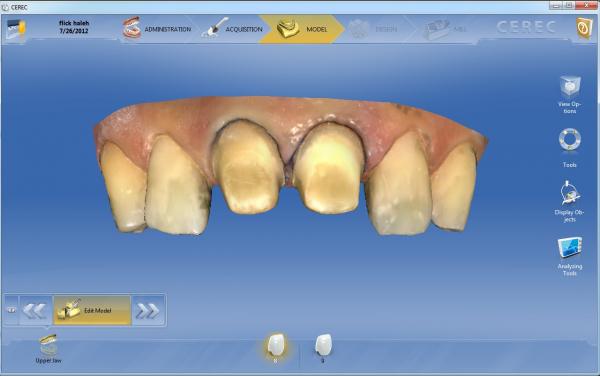Image resolution: width=600 pixels, height=376 pixels.
Task: Click the help question mark icon
Action: point(584,28)
